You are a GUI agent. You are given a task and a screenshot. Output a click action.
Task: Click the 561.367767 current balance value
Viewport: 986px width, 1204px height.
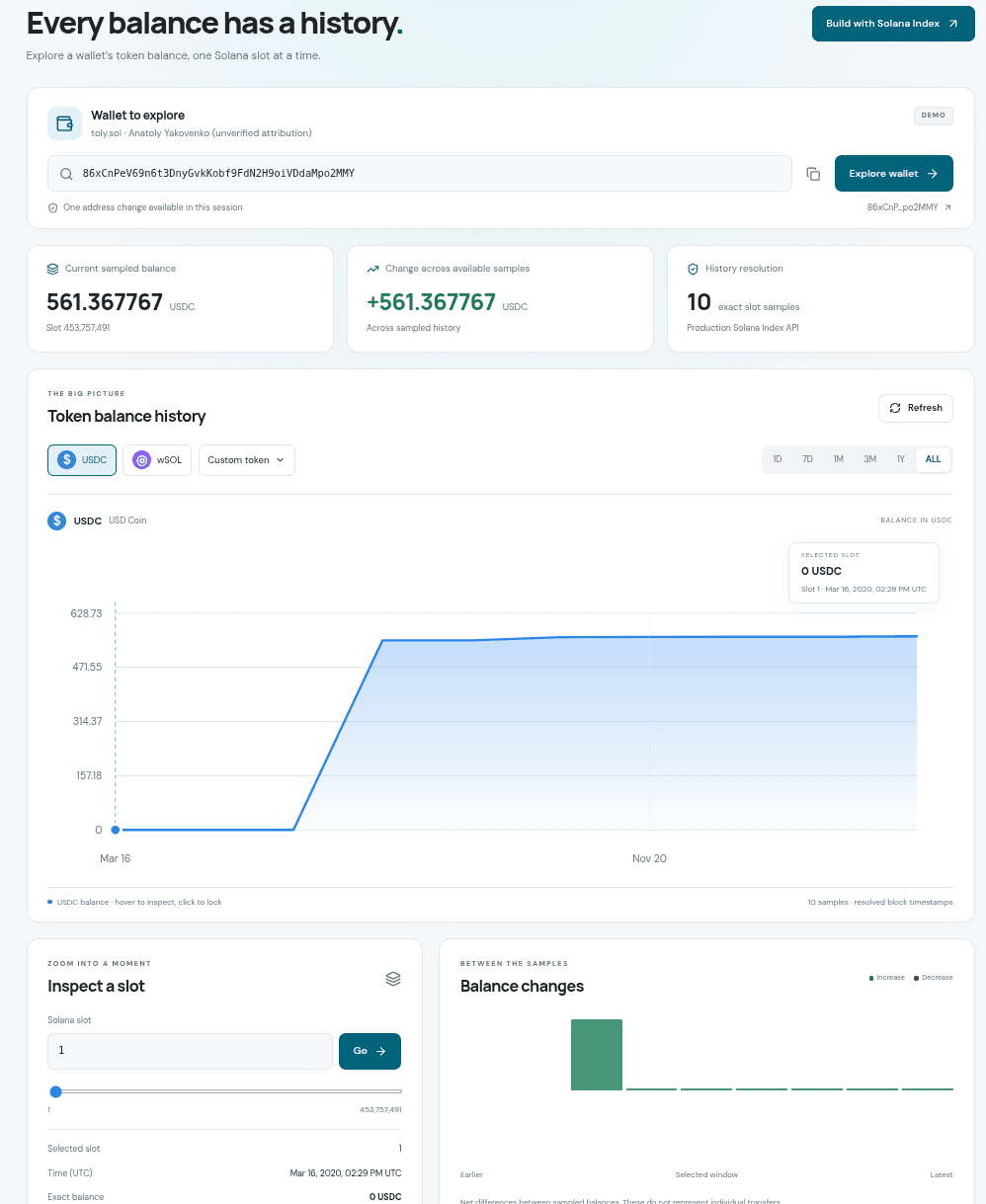pos(105,302)
